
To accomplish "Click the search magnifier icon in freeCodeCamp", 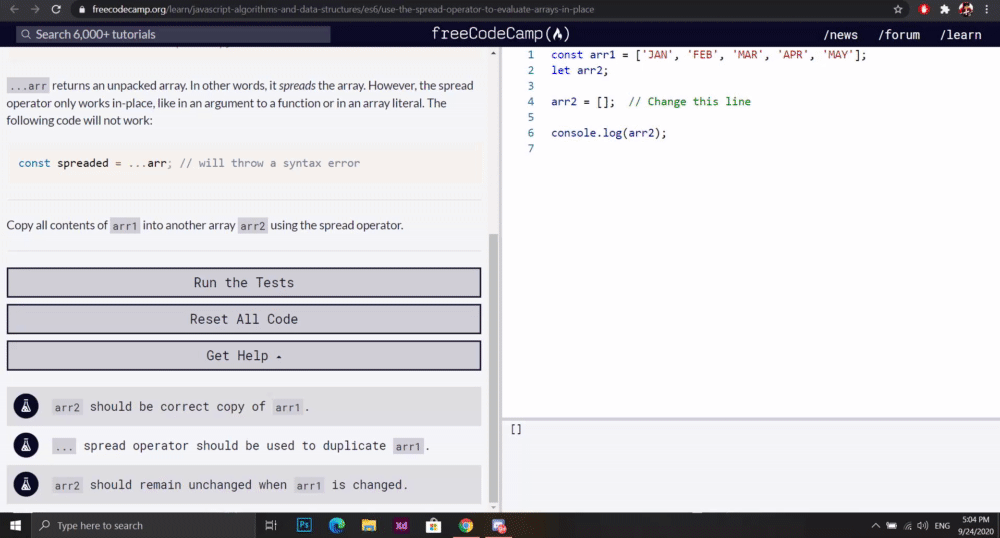I will 26,34.
